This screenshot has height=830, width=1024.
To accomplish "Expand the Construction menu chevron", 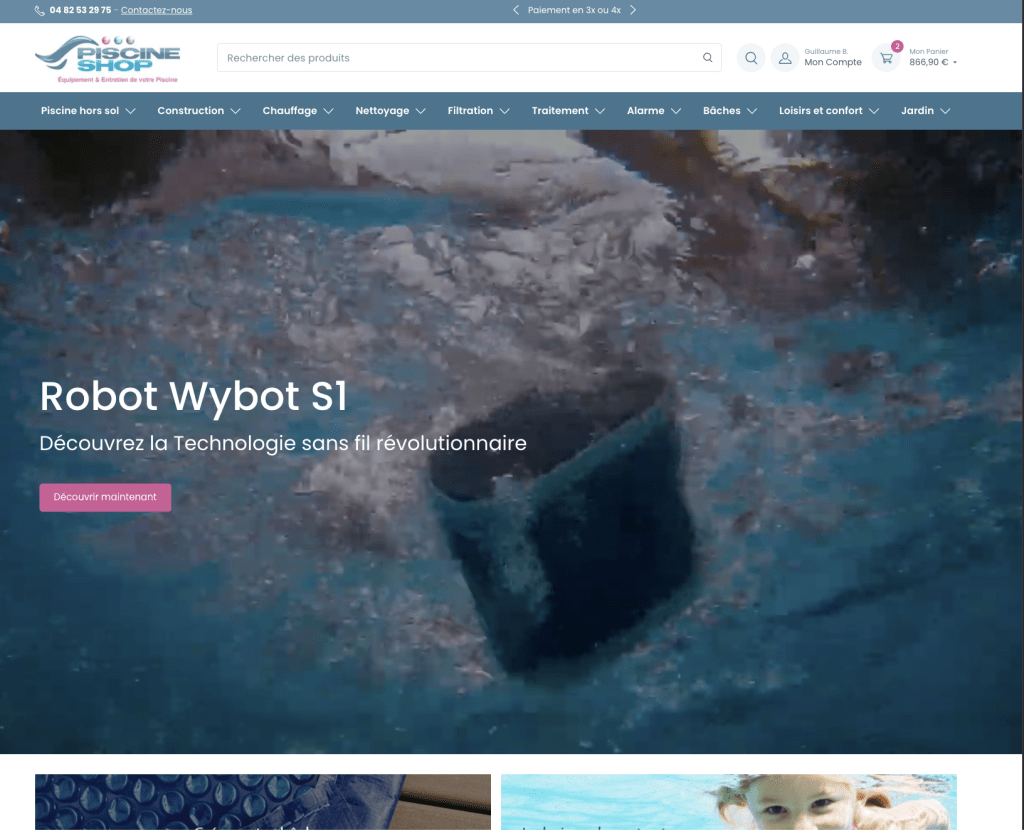I will tap(236, 111).
